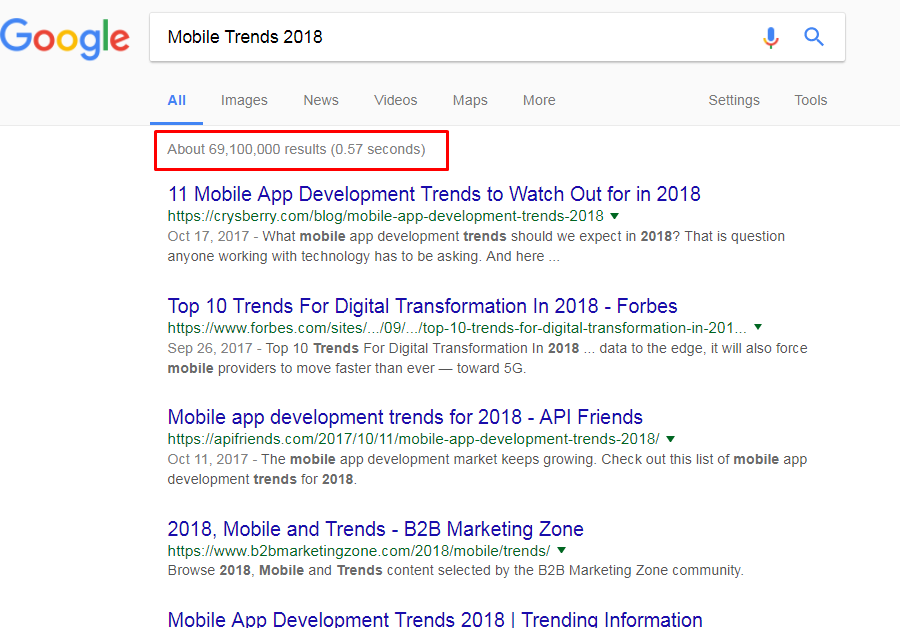Click the Google logo
Image resolution: width=900 pixels, height=628 pixels.
point(65,38)
